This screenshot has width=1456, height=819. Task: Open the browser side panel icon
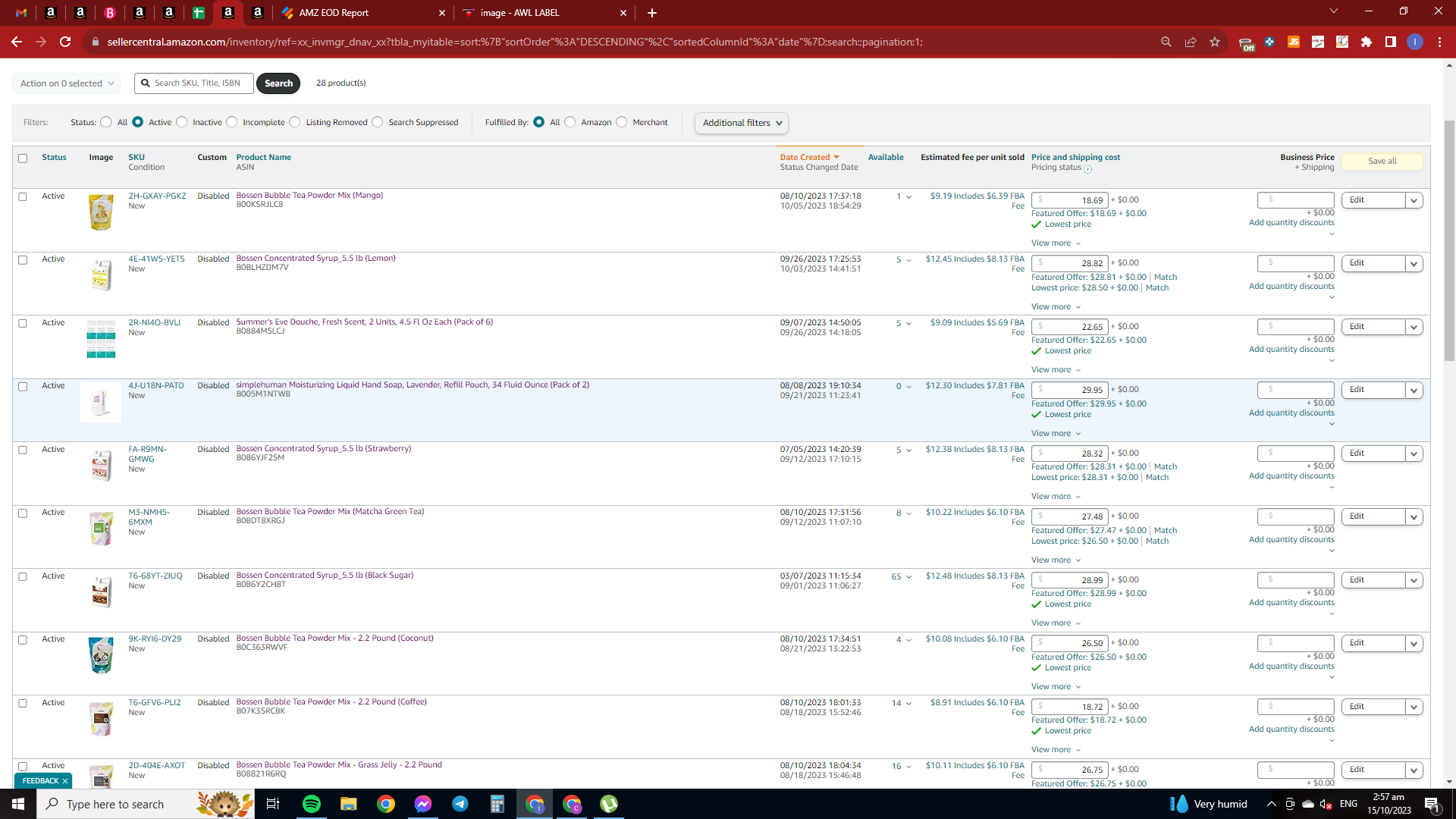[1391, 42]
